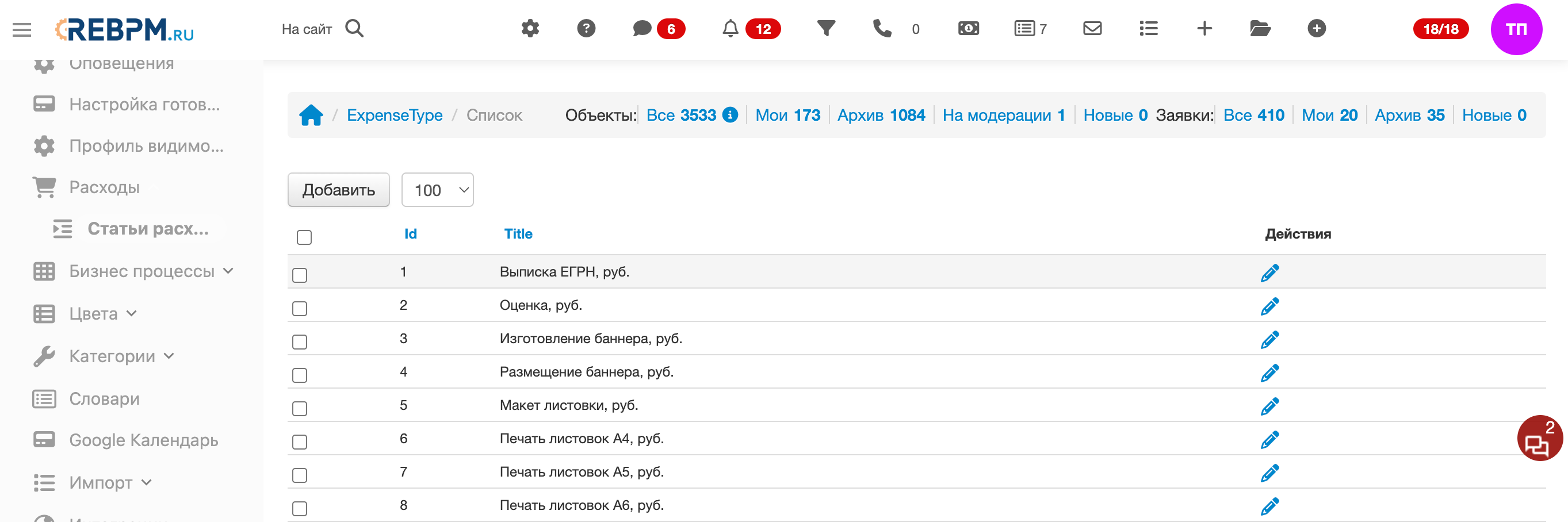Sort table by Title column header
The image size is (1568, 522).
(x=518, y=233)
